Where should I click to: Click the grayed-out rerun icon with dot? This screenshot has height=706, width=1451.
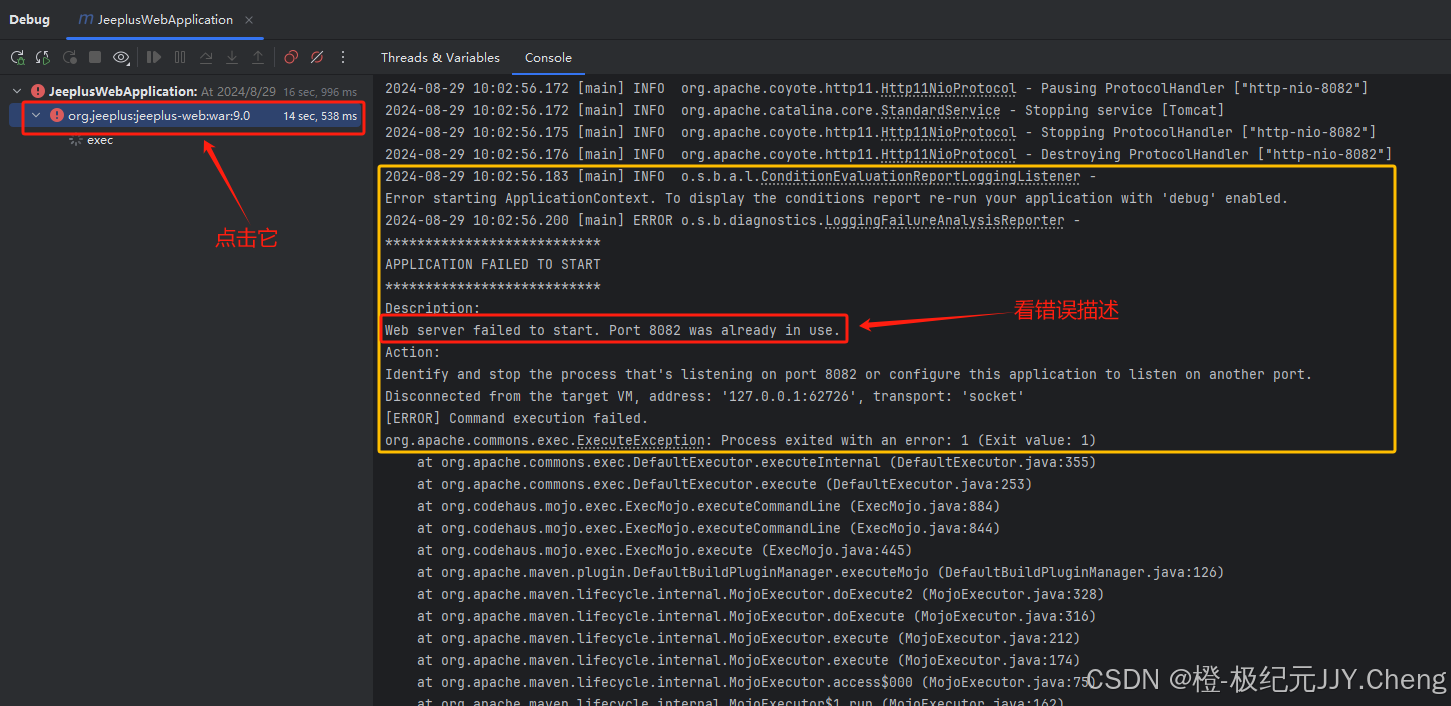pos(70,58)
